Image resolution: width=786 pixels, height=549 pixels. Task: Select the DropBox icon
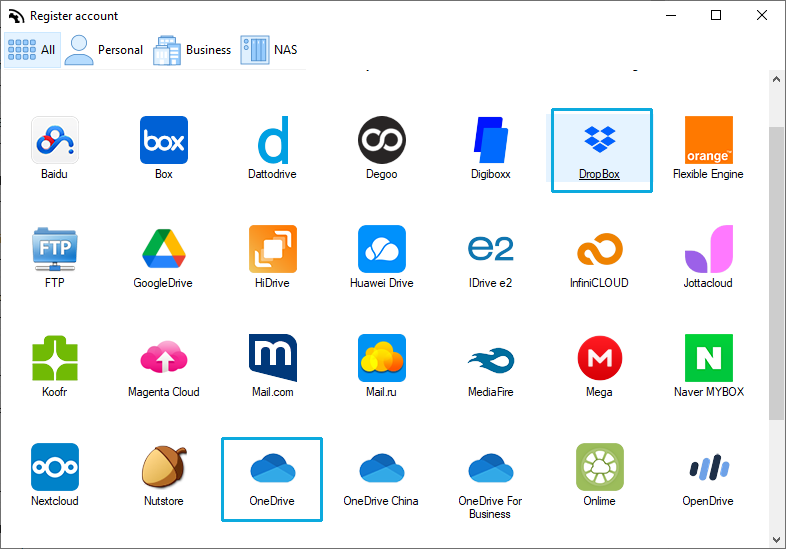point(600,139)
